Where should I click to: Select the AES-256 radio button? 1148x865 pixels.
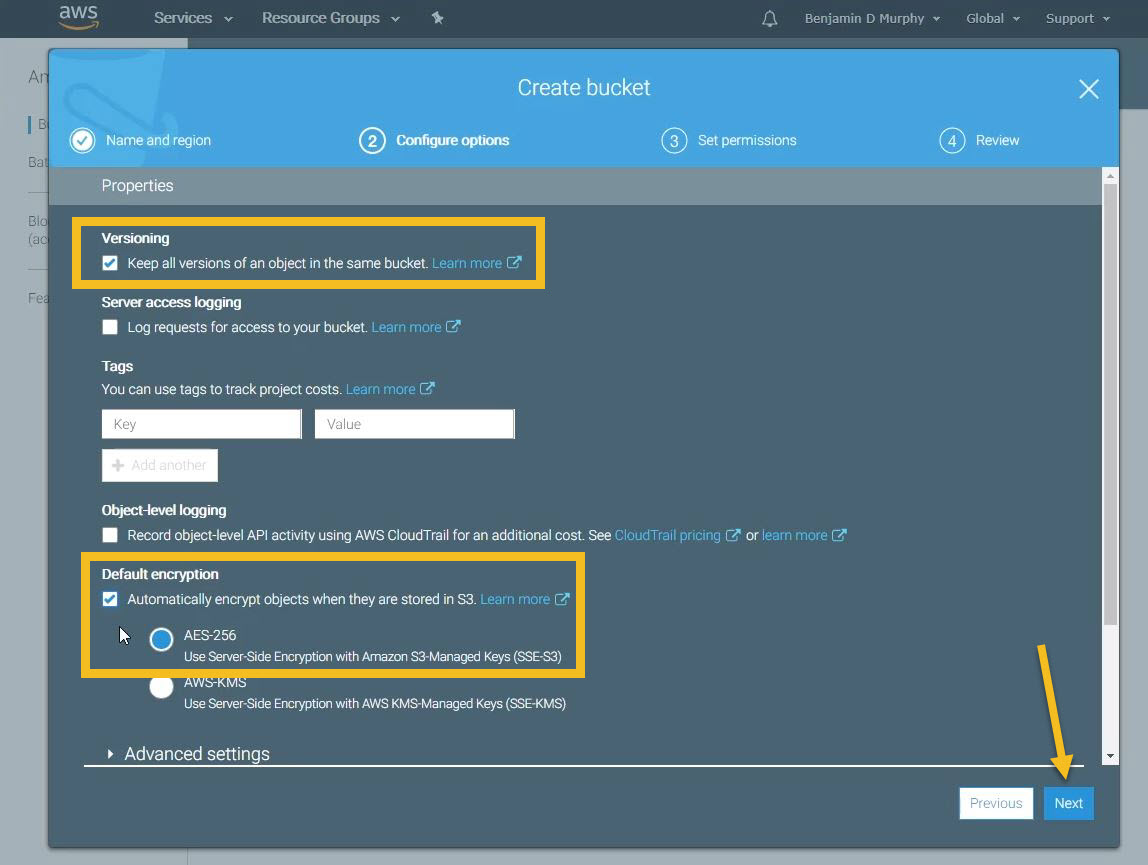click(161, 639)
